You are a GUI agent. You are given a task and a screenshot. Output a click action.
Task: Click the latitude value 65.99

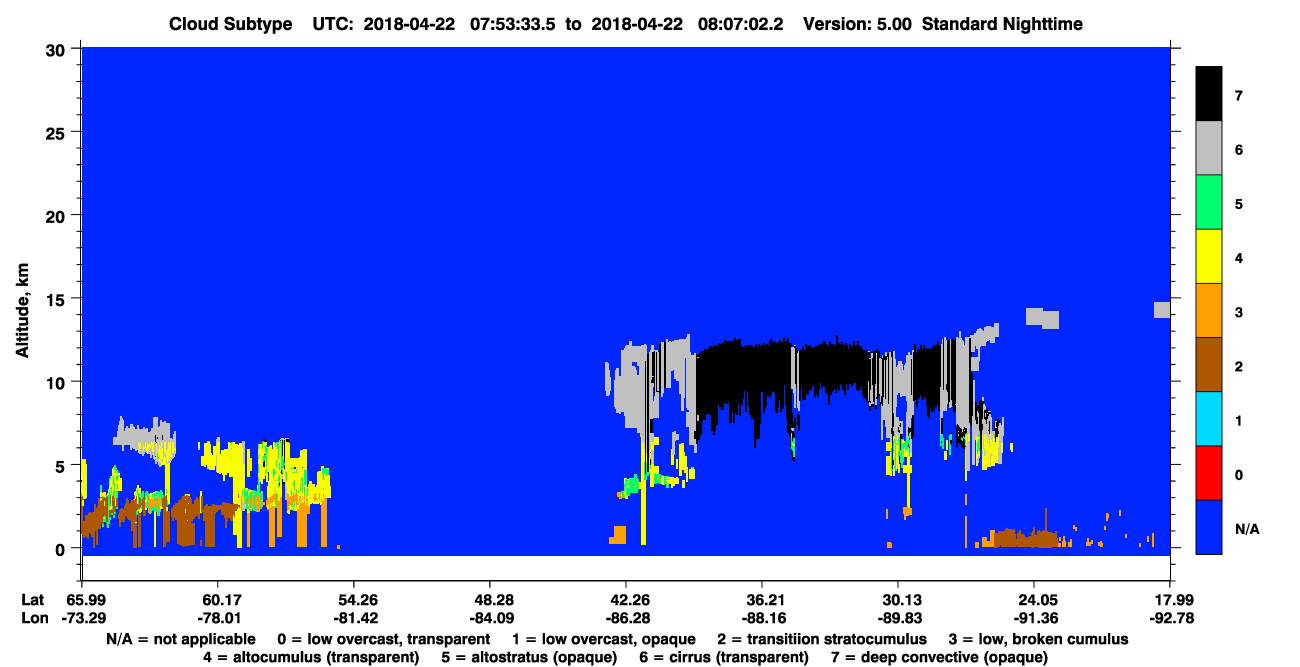point(84,600)
